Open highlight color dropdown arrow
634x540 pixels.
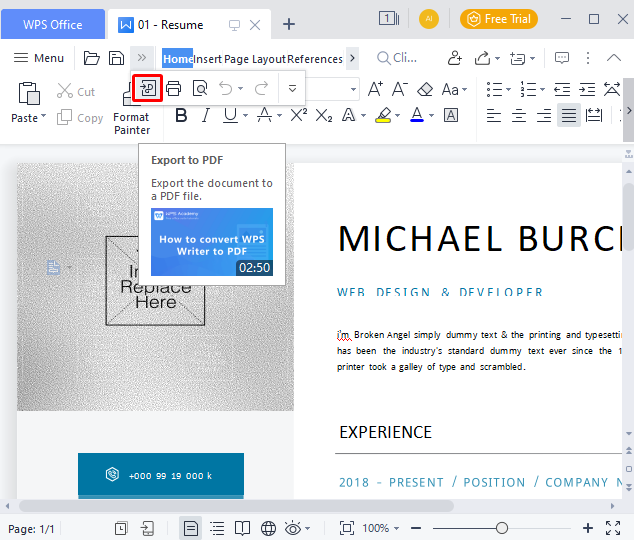click(398, 116)
